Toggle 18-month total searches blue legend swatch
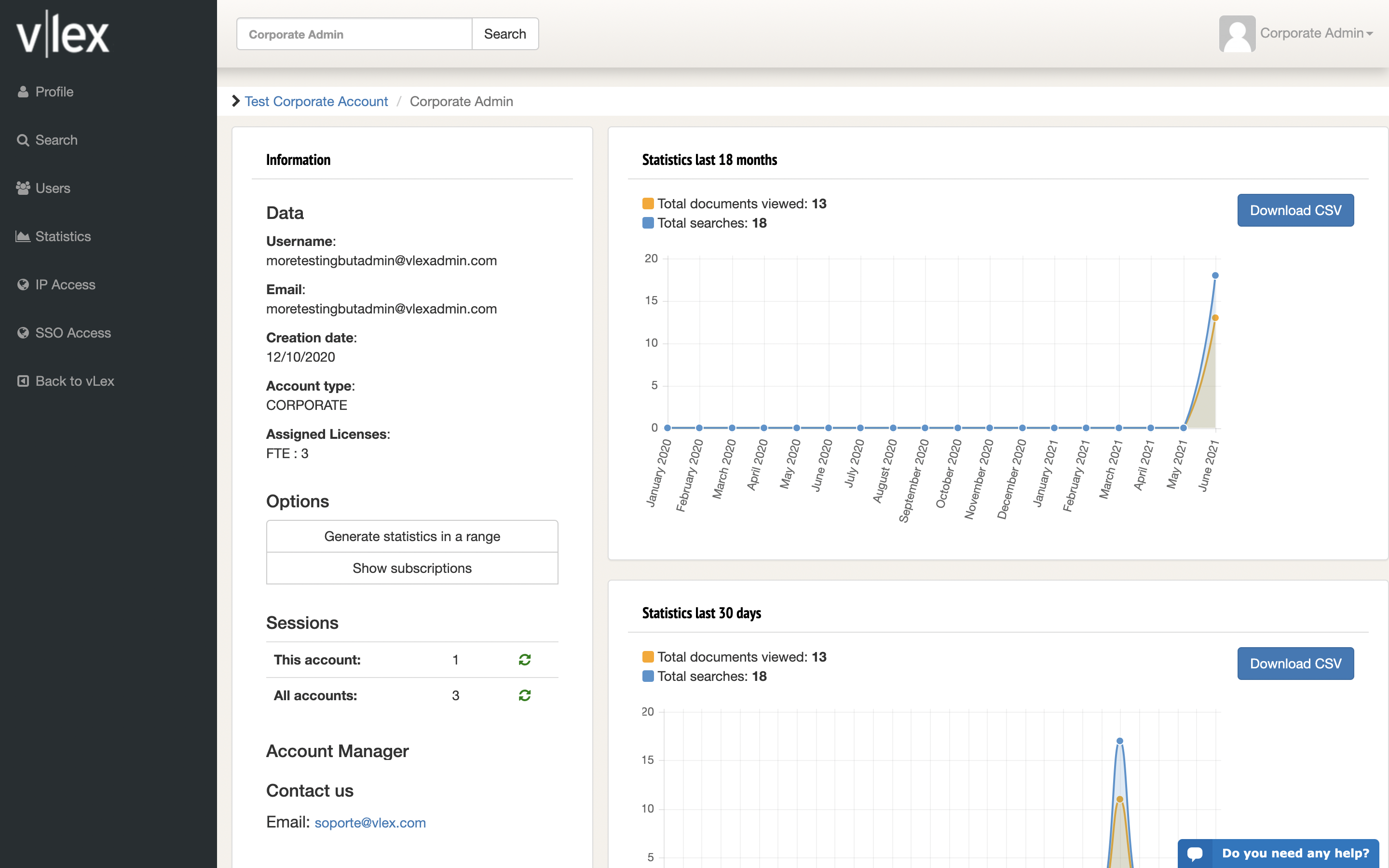Viewport: 1389px width, 868px height. (x=648, y=223)
